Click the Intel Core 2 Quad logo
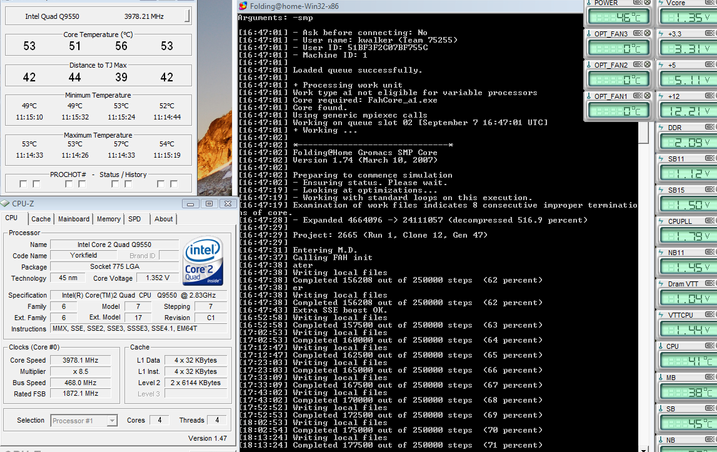This screenshot has width=717, height=452. pyautogui.click(x=203, y=261)
